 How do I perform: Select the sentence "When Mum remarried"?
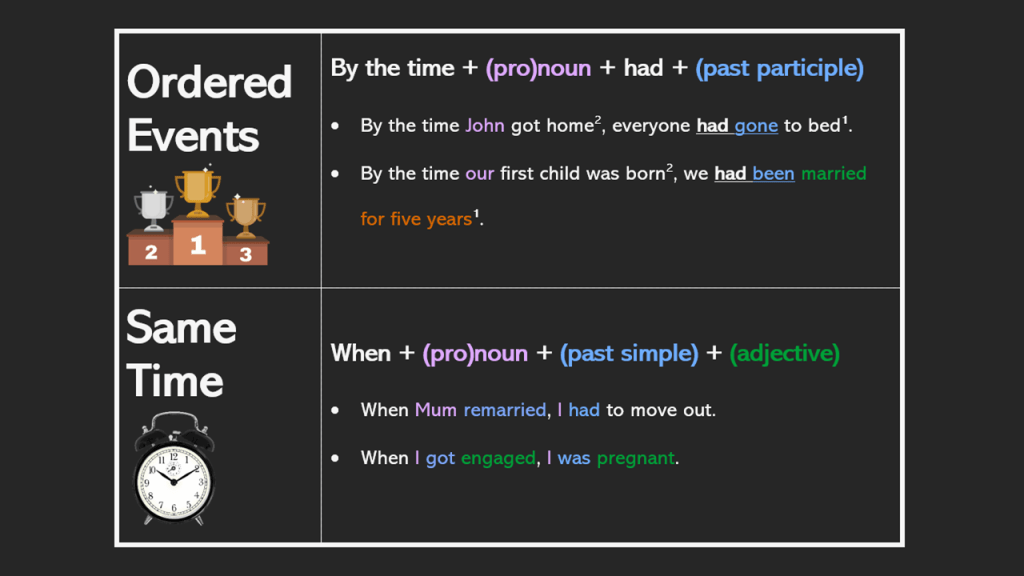453,410
